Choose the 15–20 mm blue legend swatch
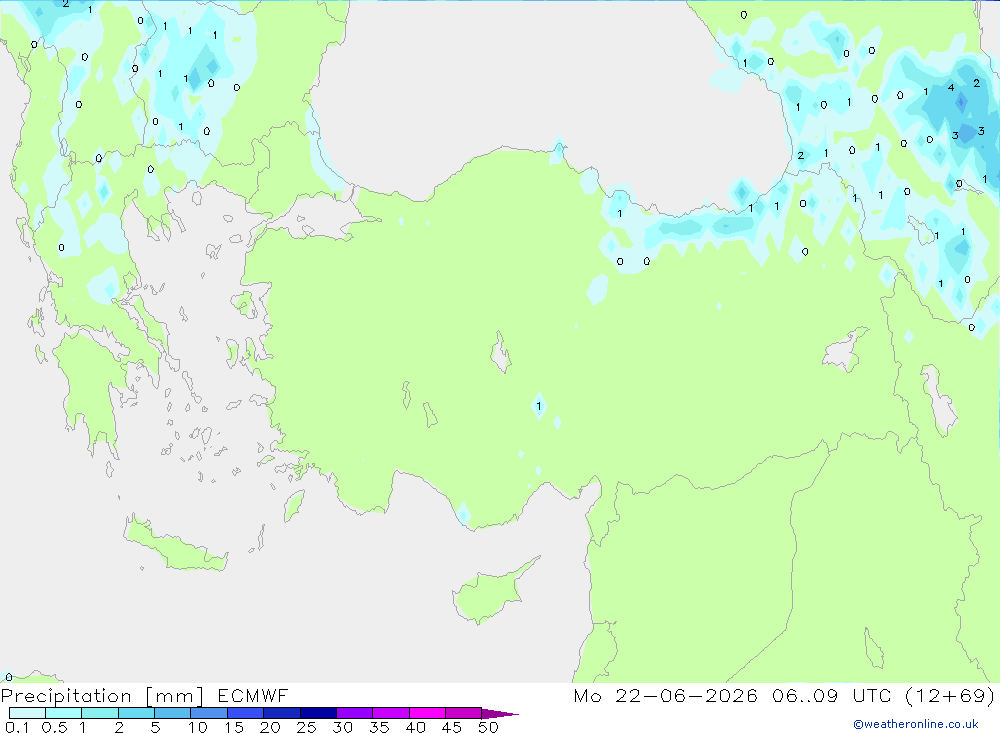 pos(245,713)
